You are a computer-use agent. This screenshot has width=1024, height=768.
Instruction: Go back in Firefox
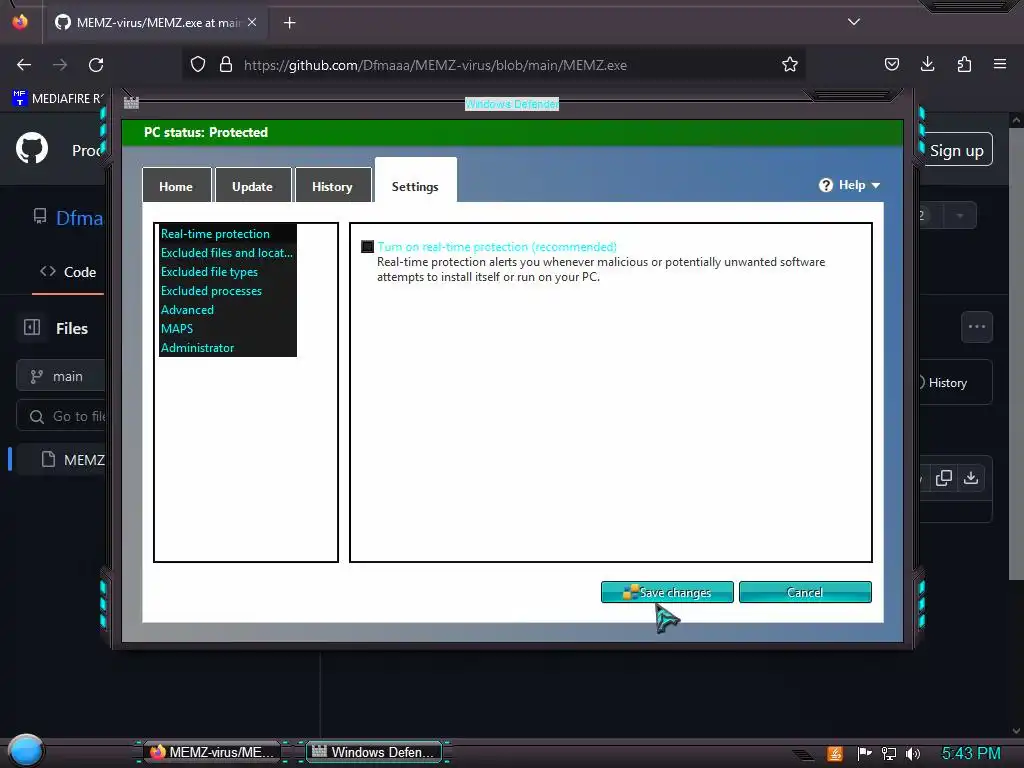(24, 65)
